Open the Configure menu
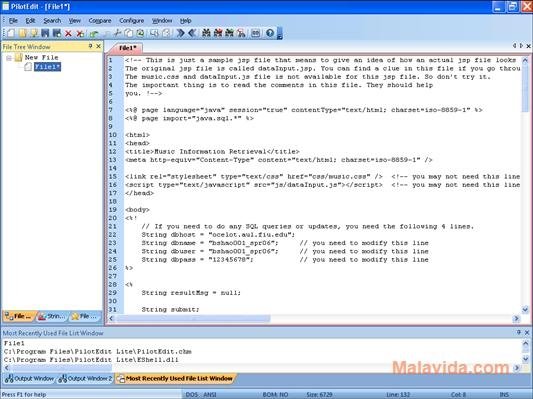 tap(132, 21)
